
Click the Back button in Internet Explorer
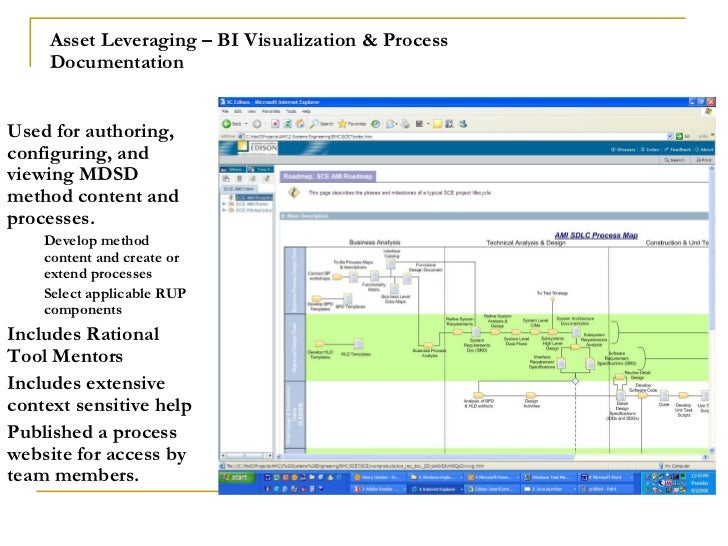(x=232, y=124)
